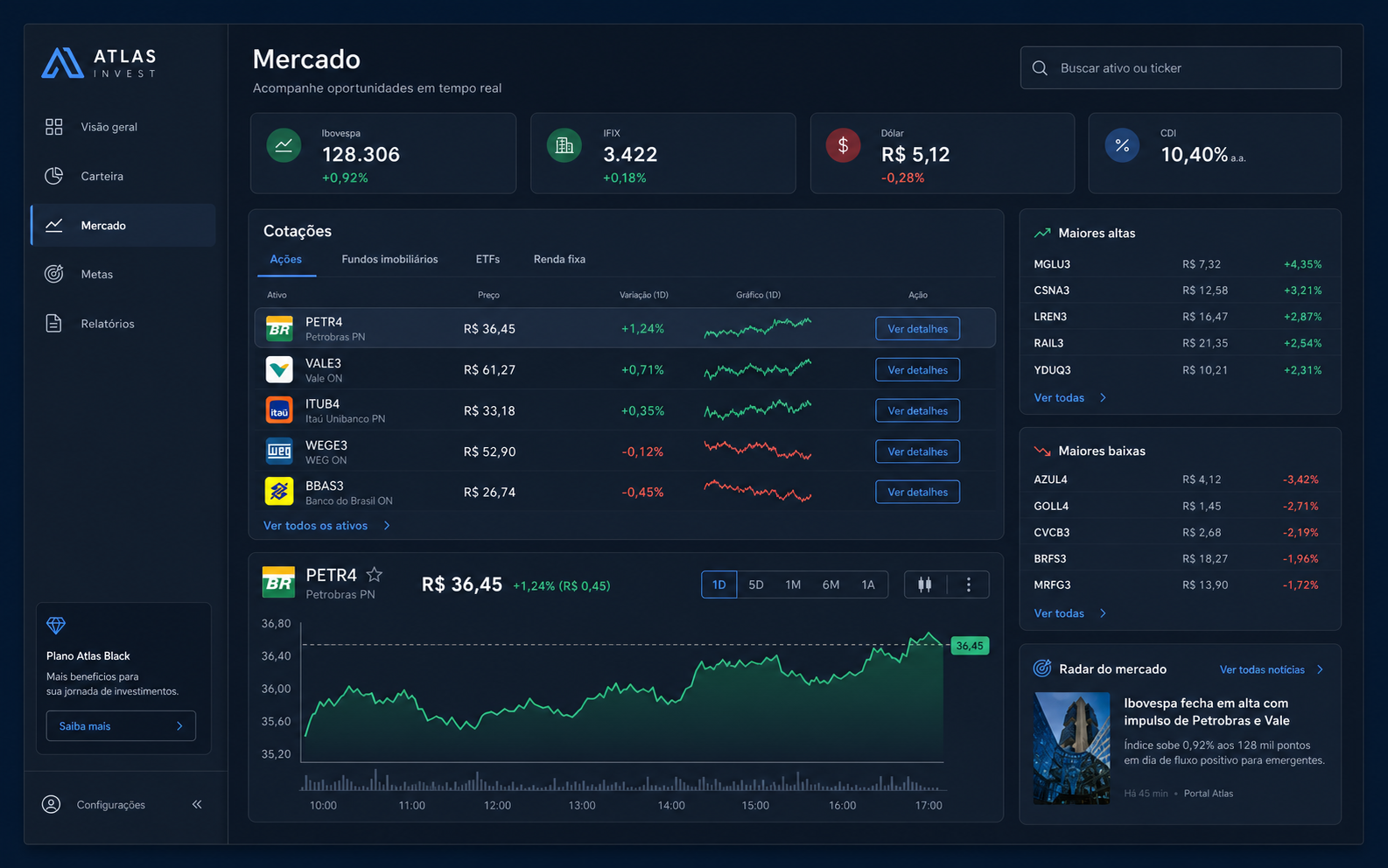This screenshot has height=868, width=1388.
Task: Click headline Ibovespa fecha em alta
Action: coord(1206,712)
